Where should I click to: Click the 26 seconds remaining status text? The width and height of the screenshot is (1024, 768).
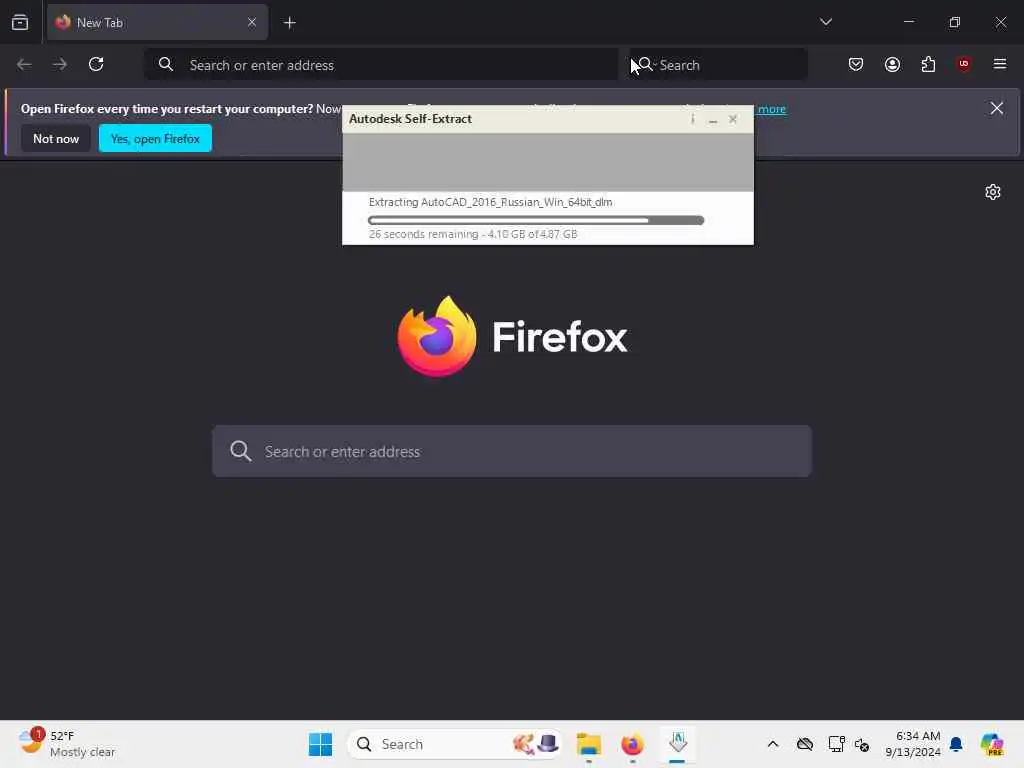tap(473, 234)
